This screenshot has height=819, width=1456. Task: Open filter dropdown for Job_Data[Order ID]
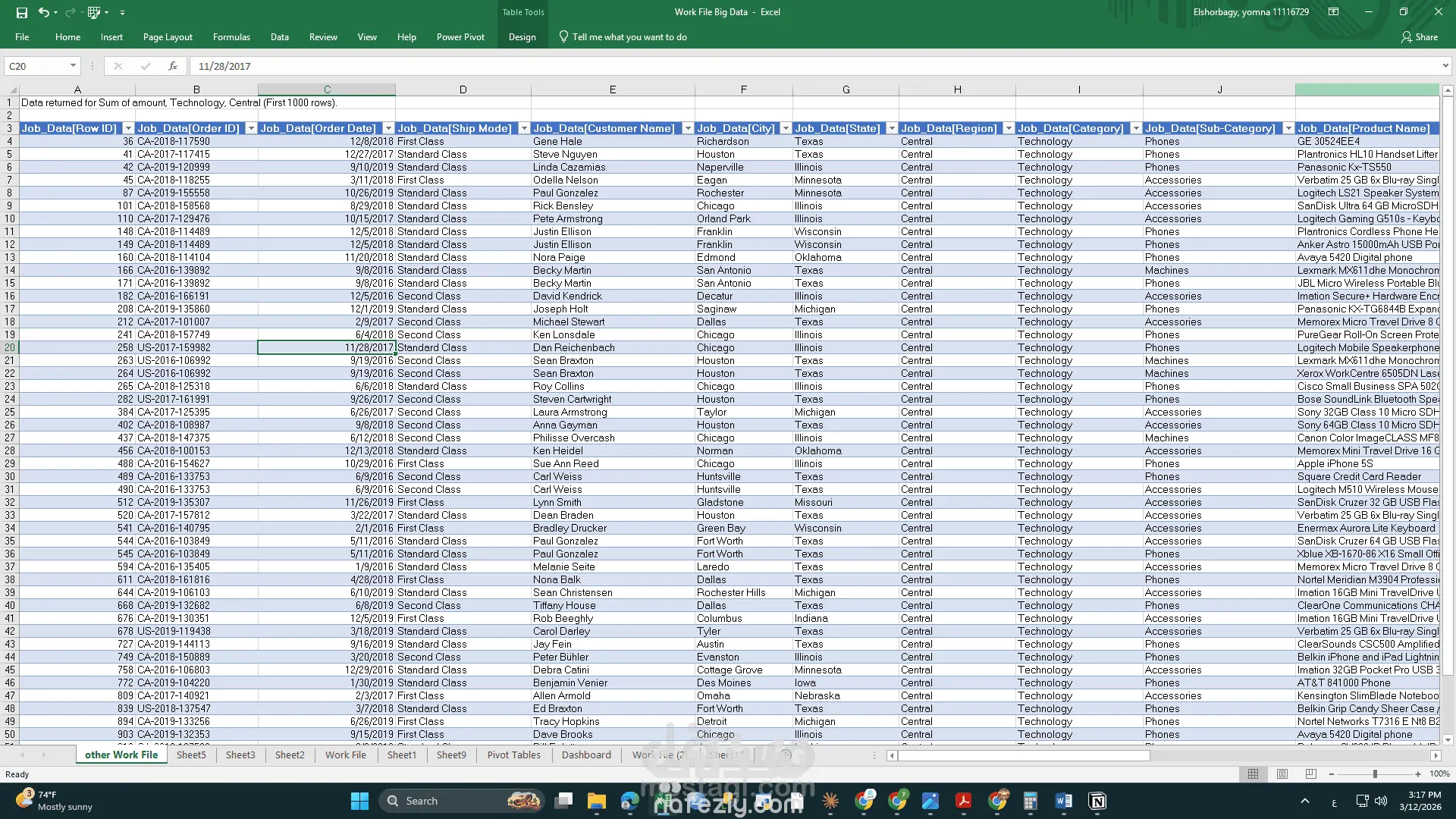[251, 128]
